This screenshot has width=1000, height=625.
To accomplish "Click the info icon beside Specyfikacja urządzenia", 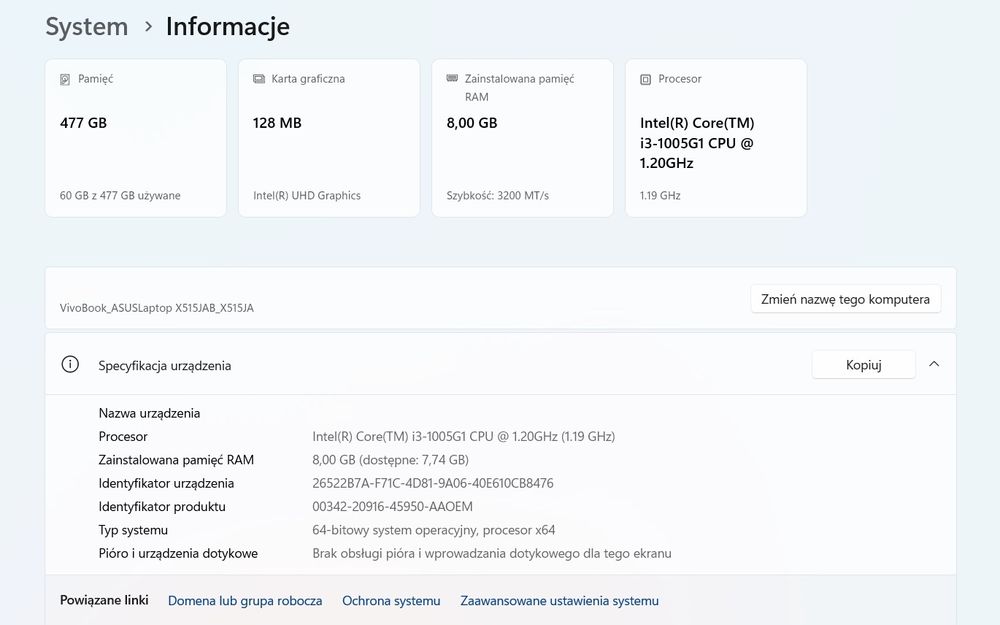I will pos(70,365).
